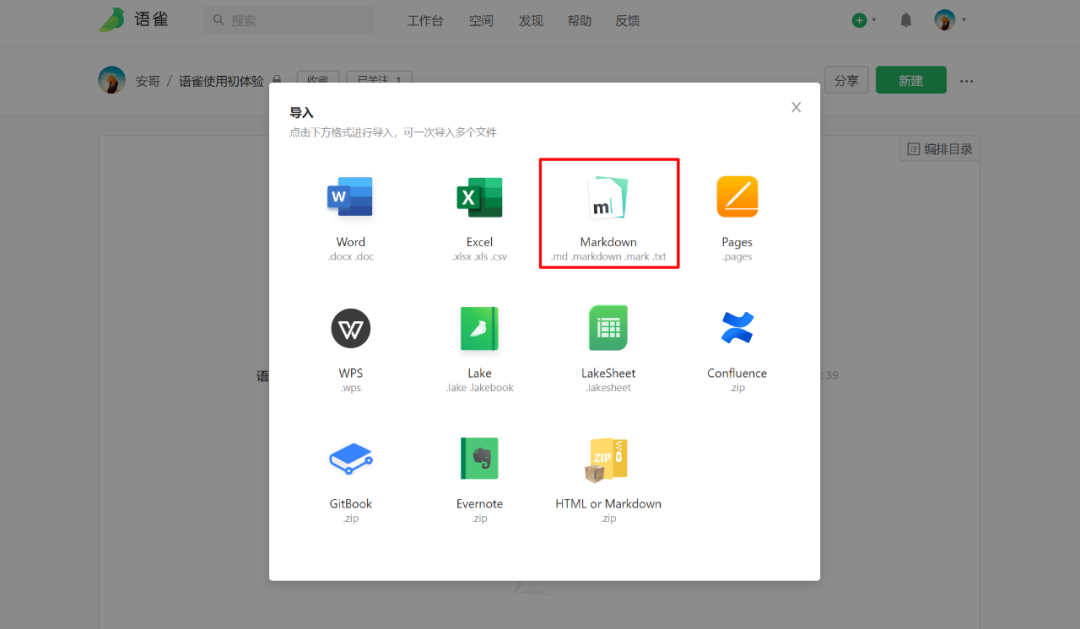Select the GitBook import icon
This screenshot has width=1080, height=629.
[351, 458]
